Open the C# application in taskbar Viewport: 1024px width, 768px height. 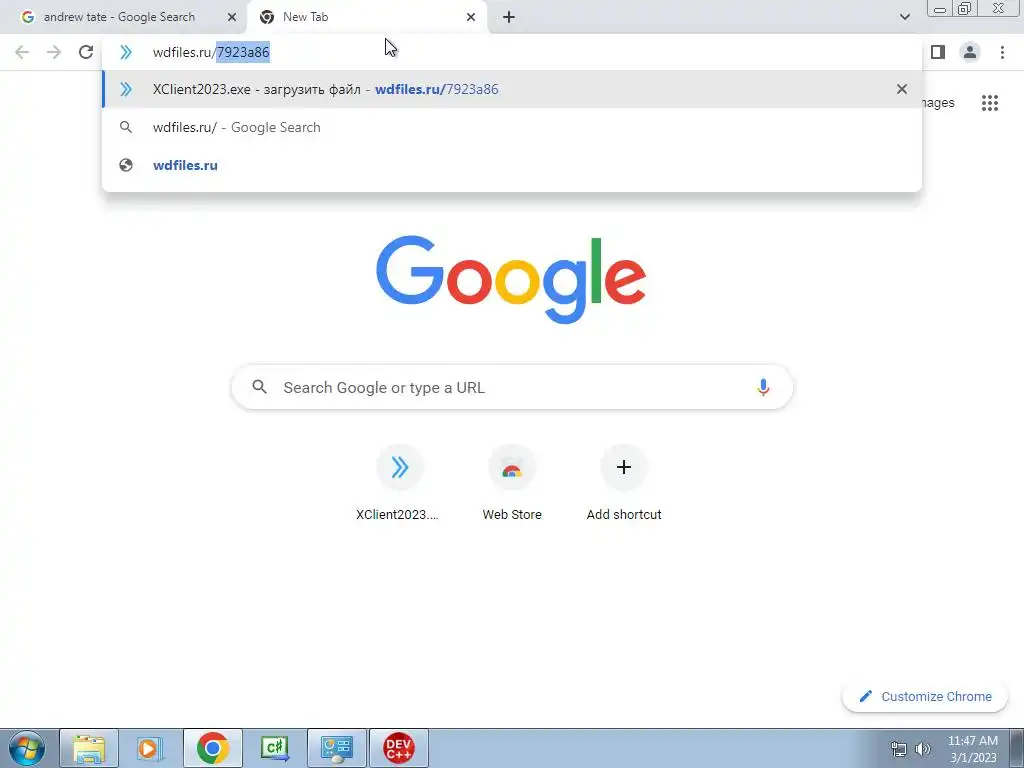274,748
